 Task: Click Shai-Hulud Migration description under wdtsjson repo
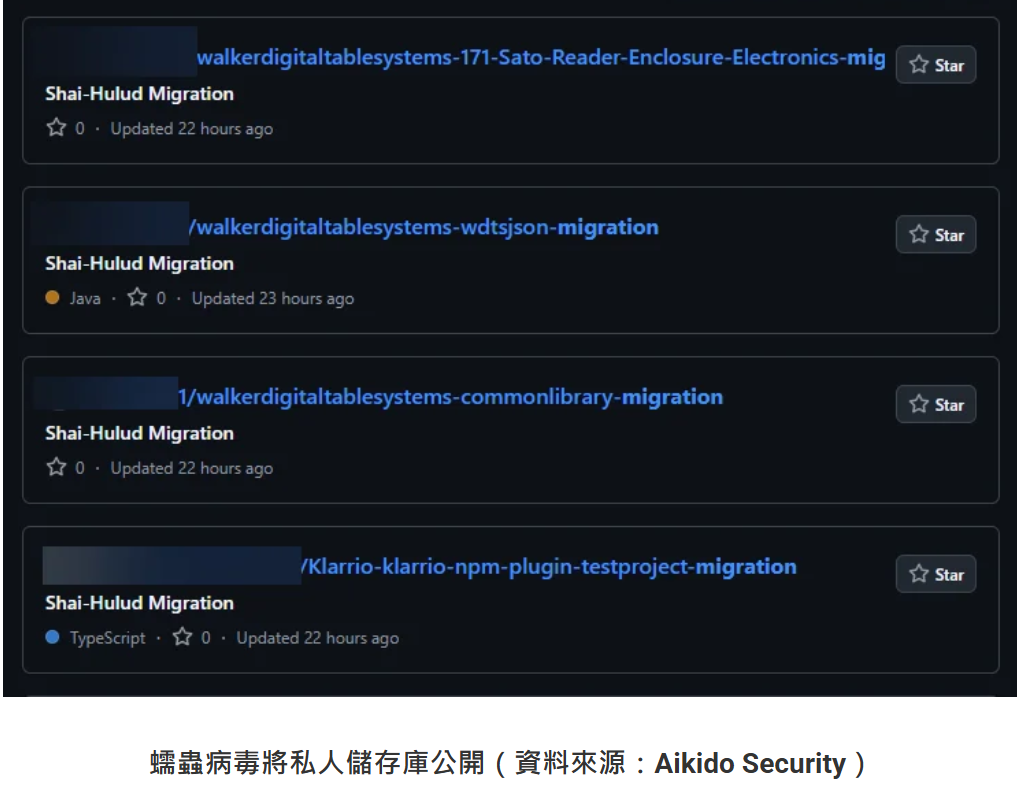point(139,264)
